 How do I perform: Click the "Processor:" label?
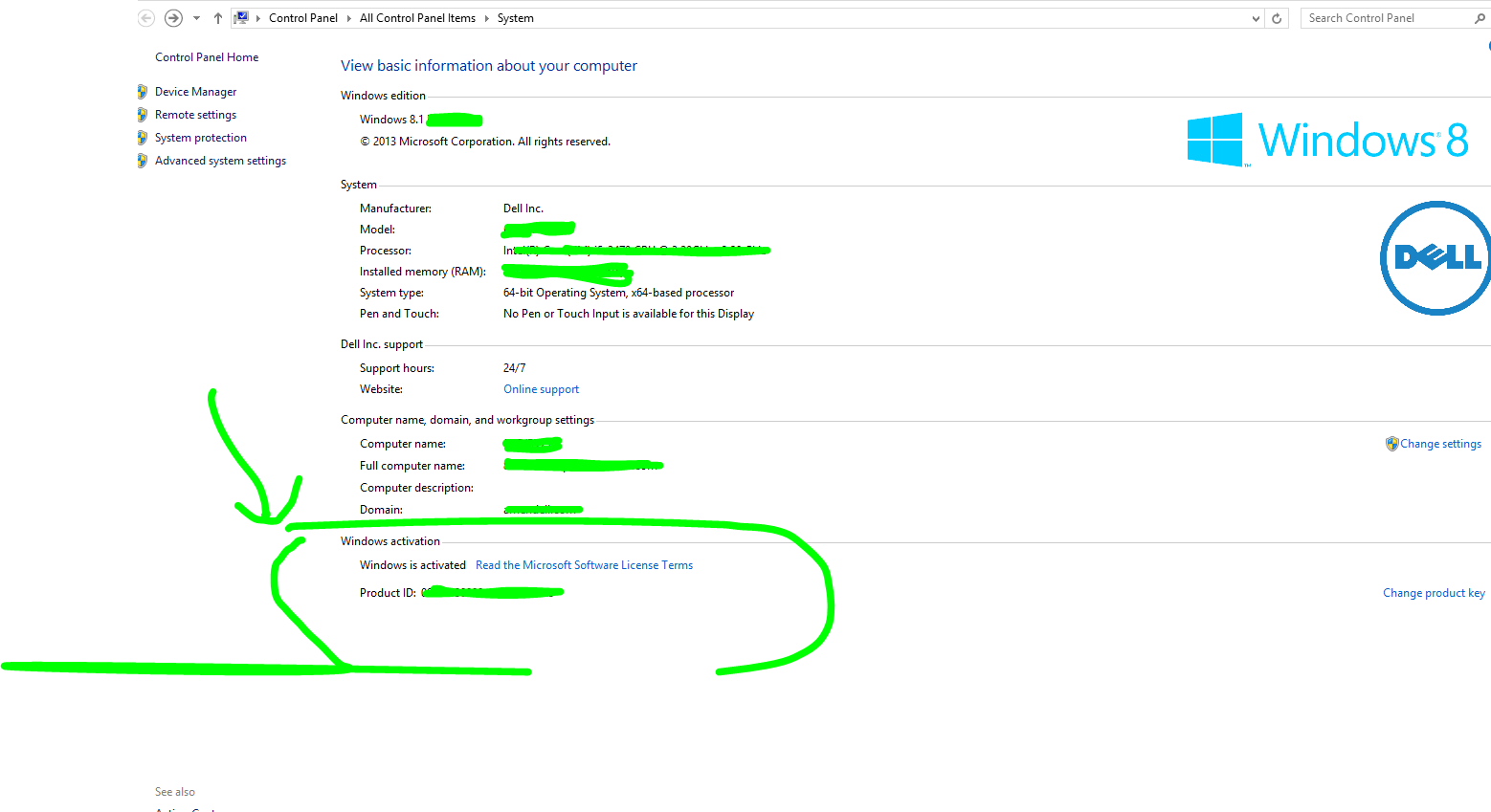point(386,251)
